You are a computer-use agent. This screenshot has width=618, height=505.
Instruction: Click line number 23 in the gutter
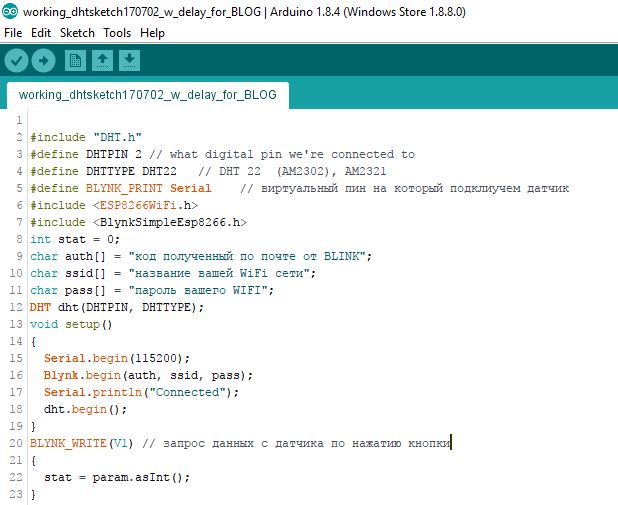coord(16,494)
